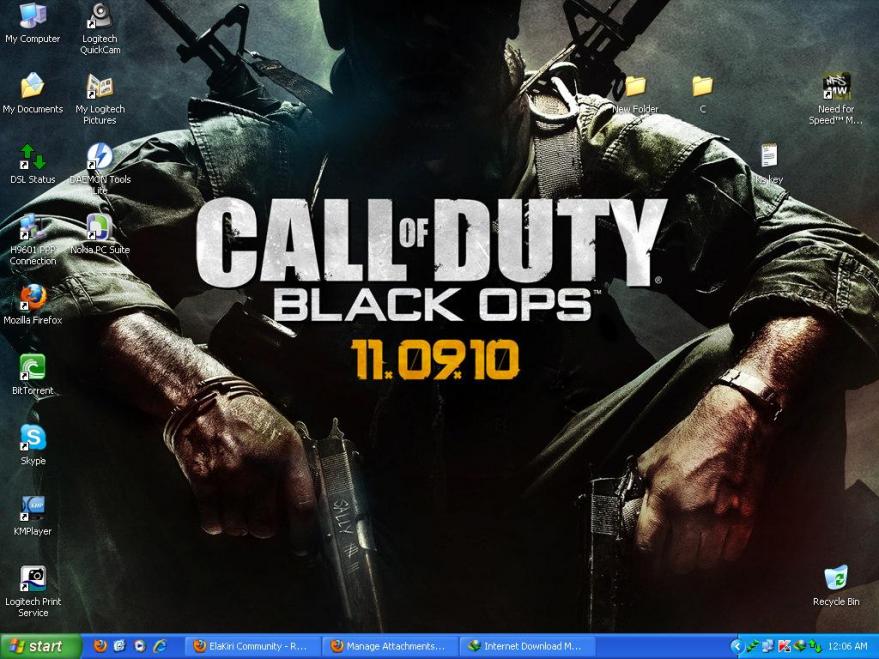
Task: Select the BitTorrent desktop shortcut
Action: pyautogui.click(x=33, y=374)
